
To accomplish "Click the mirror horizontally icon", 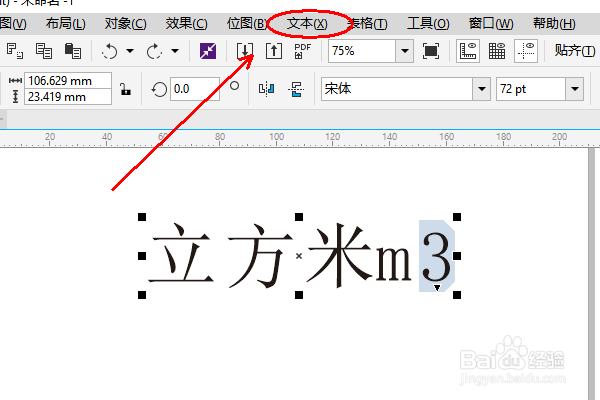I will 266,89.
